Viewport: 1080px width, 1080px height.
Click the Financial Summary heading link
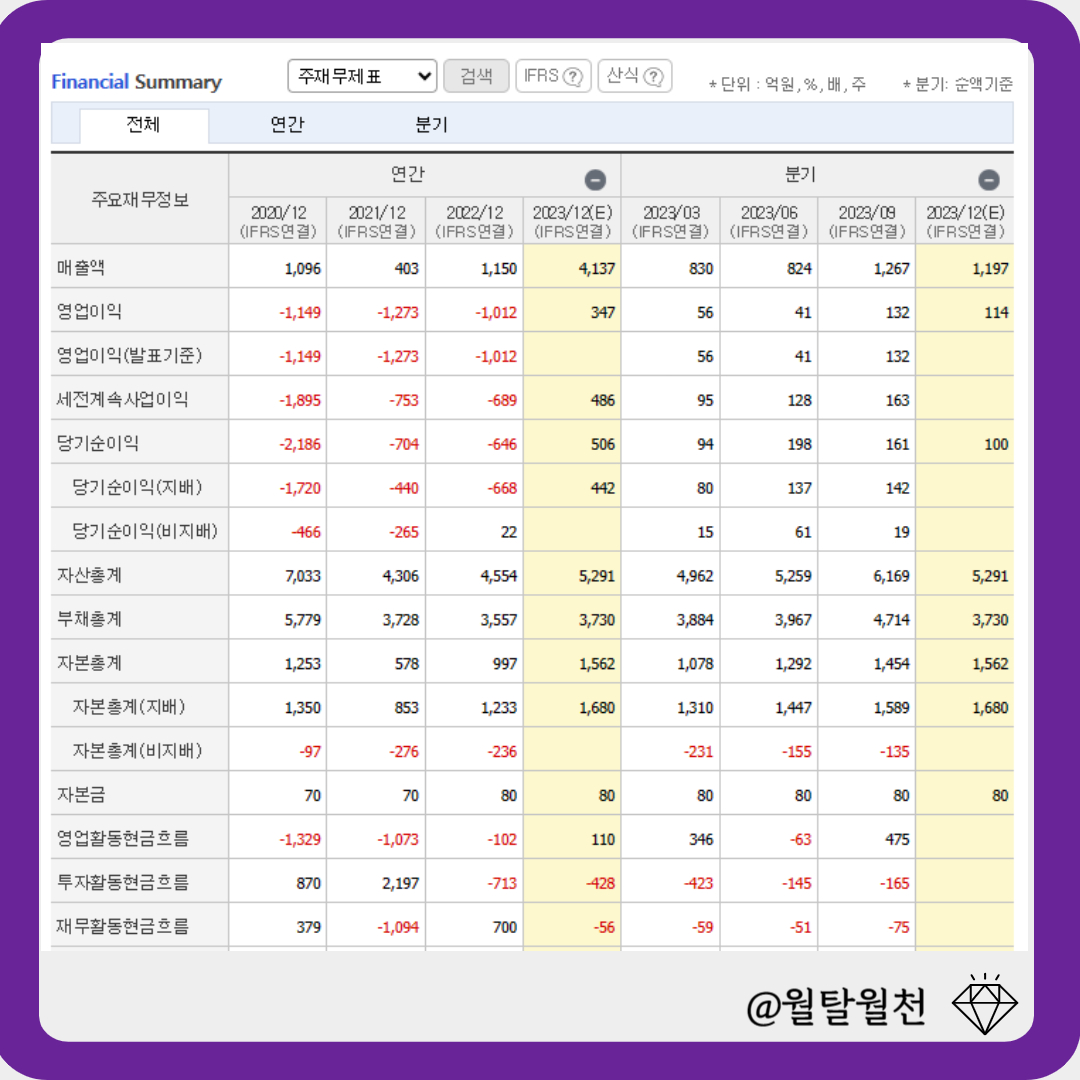(137, 82)
